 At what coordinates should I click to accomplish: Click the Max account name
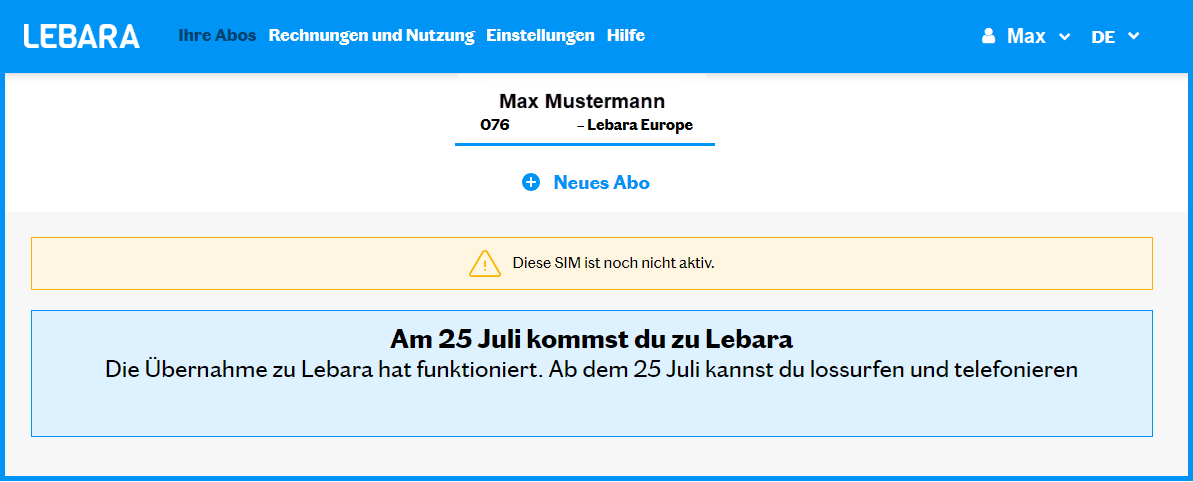[x=1026, y=37]
